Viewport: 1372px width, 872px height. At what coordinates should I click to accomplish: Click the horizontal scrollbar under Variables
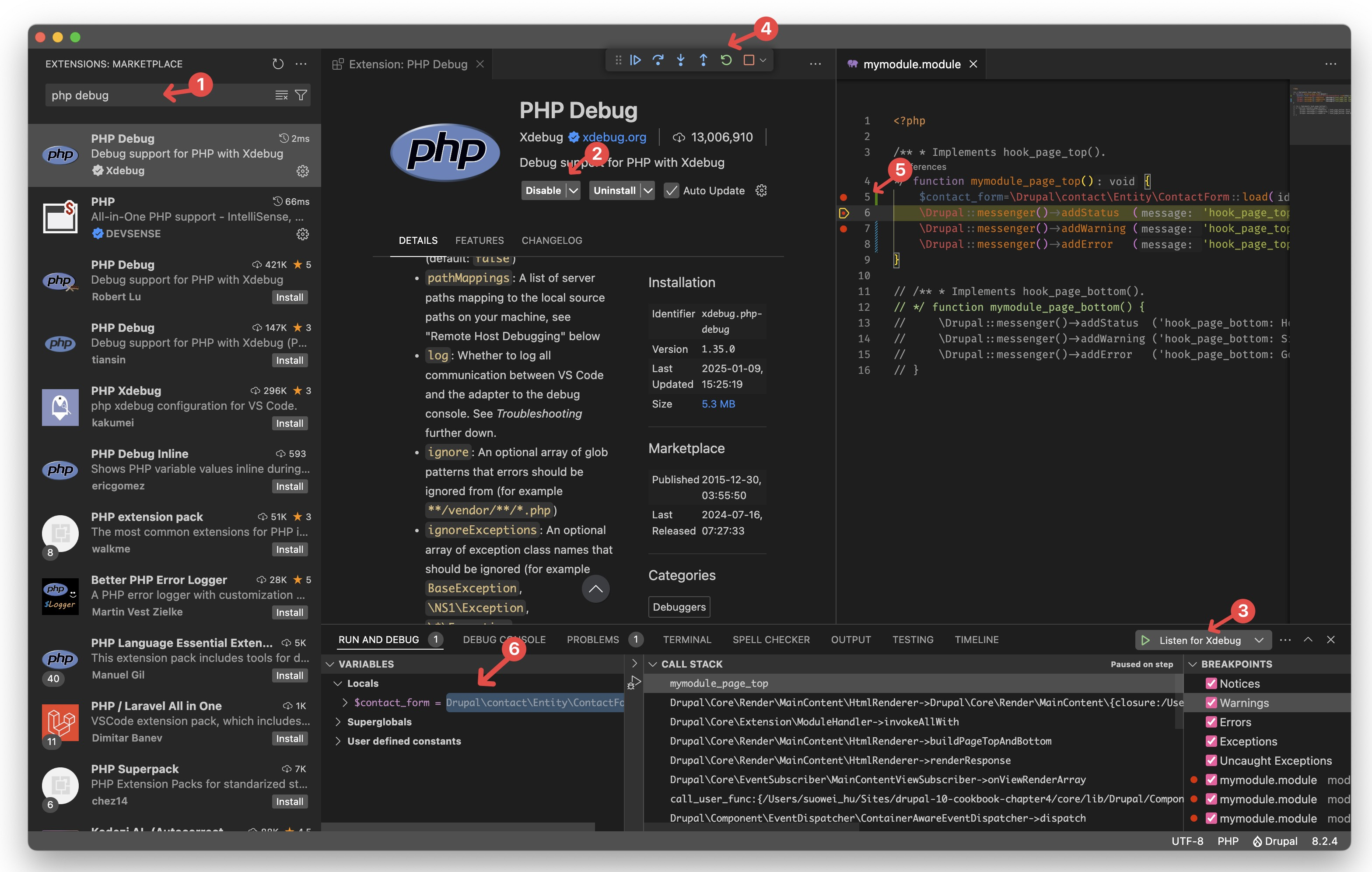[x=458, y=826]
